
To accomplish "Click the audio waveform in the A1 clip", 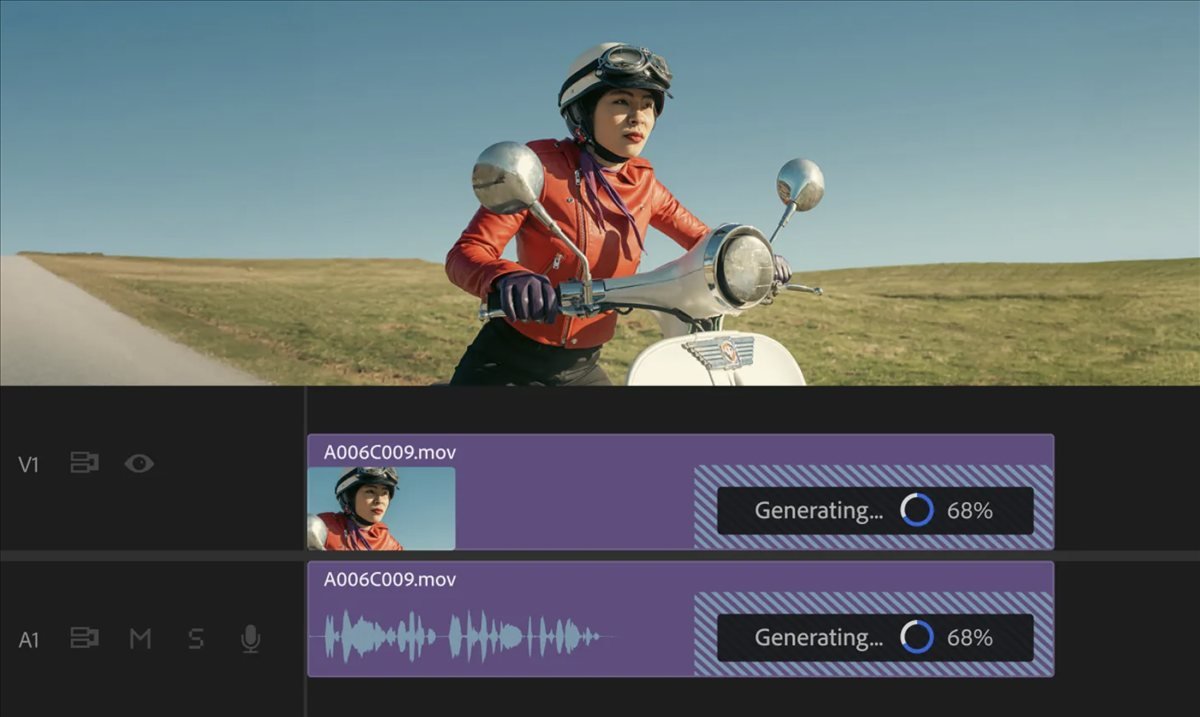I will point(460,636).
